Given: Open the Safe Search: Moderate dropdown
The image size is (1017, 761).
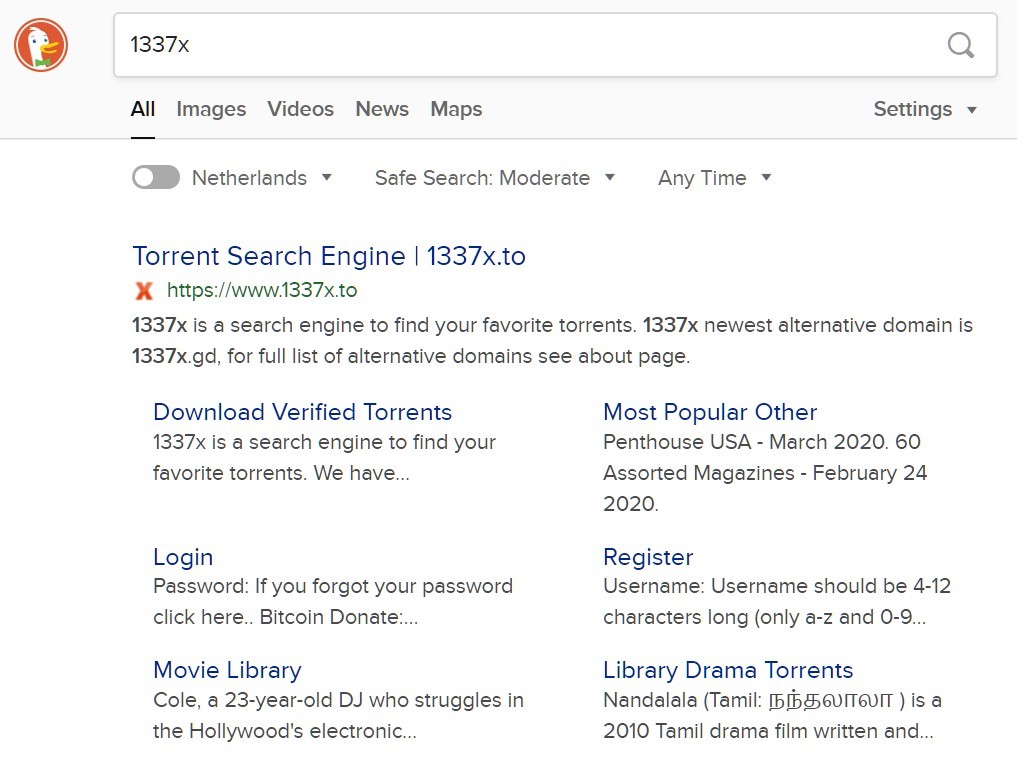Looking at the screenshot, I should coord(495,178).
